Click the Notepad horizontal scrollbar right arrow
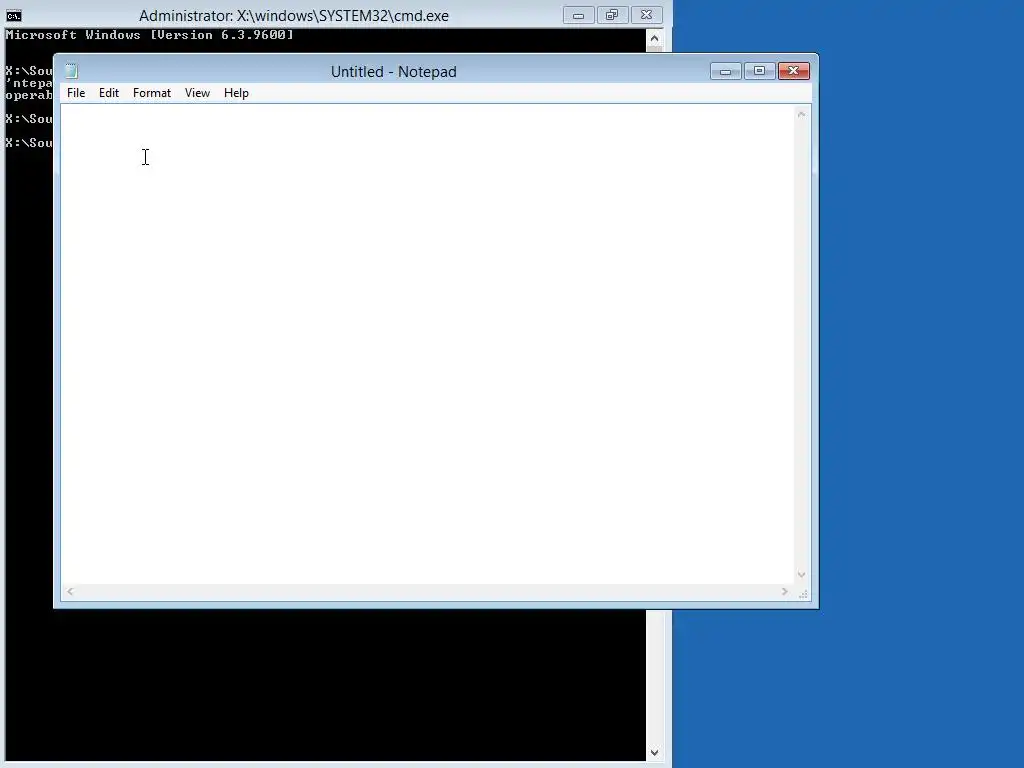 tap(784, 592)
